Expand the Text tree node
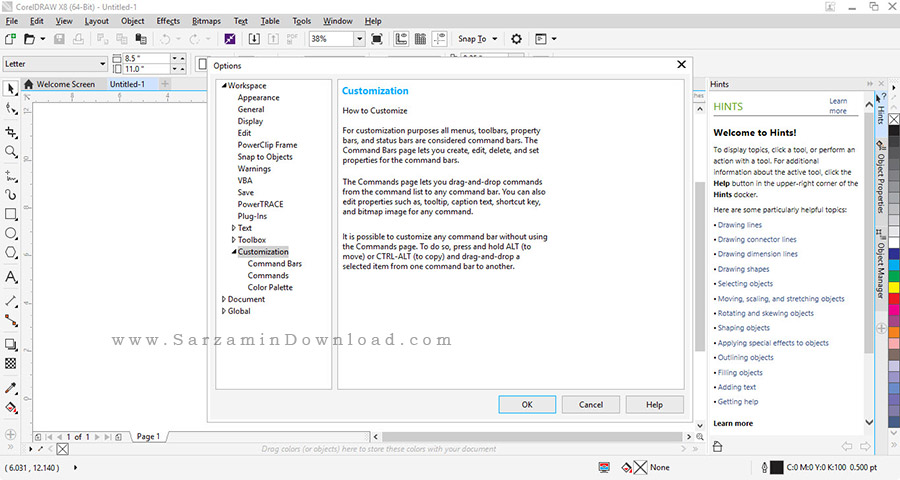This screenshot has height=480, width=900. 234,228
